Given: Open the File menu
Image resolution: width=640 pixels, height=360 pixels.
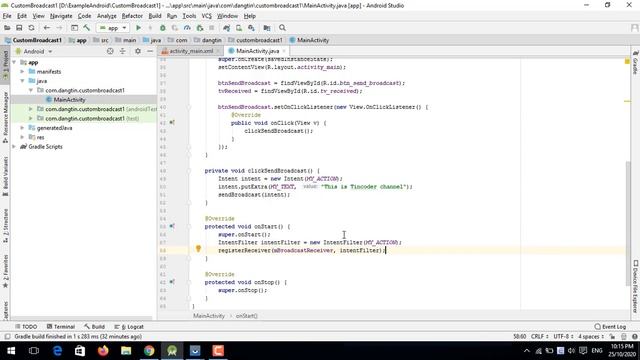Looking at the screenshot, I should coord(7,16).
